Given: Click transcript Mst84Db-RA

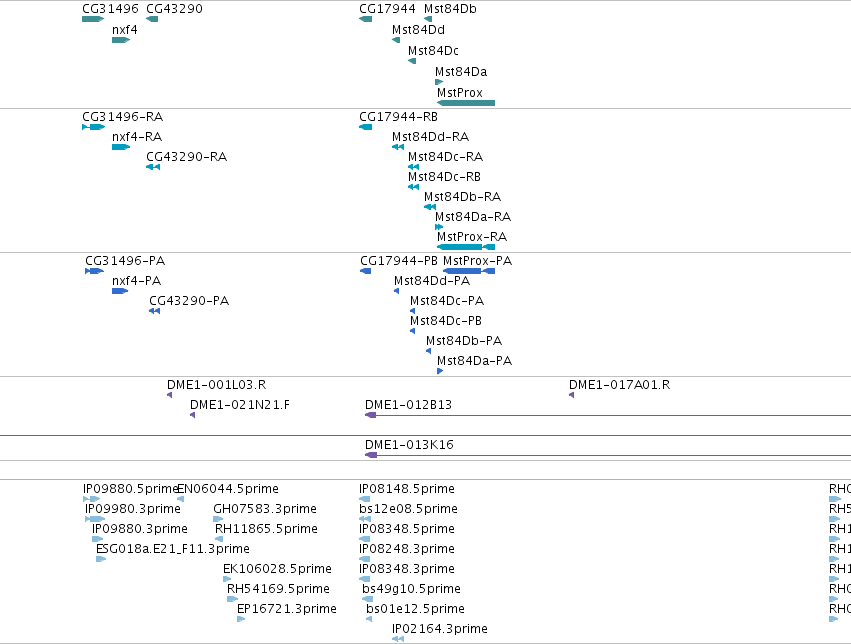Looking at the screenshot, I should pyautogui.click(x=462, y=197).
